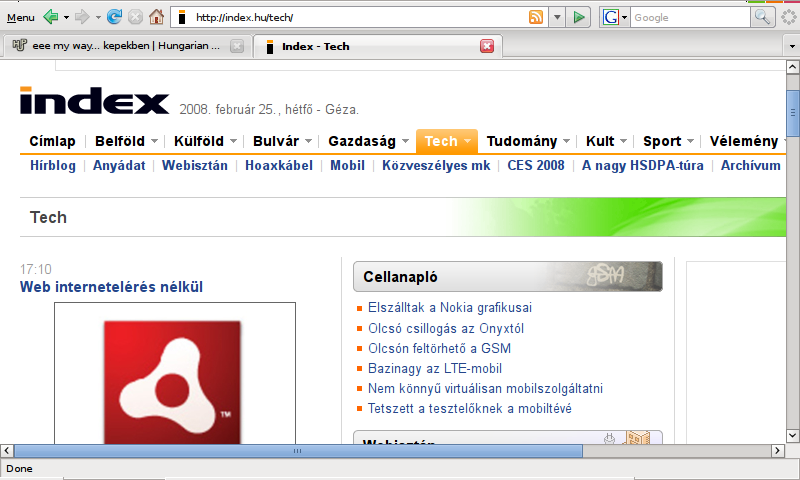Open the Sport section
Image resolution: width=800 pixels, height=480 pixels.
662,141
